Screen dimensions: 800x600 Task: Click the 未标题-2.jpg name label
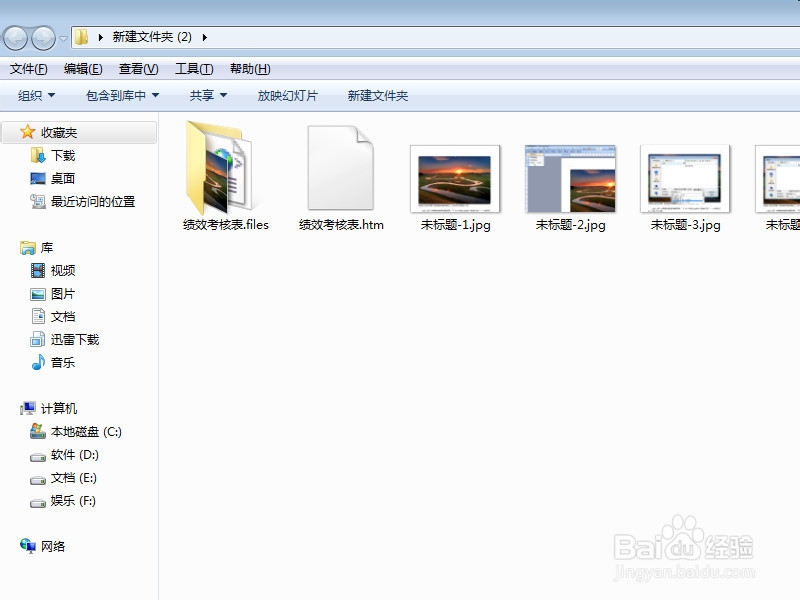tap(570, 224)
